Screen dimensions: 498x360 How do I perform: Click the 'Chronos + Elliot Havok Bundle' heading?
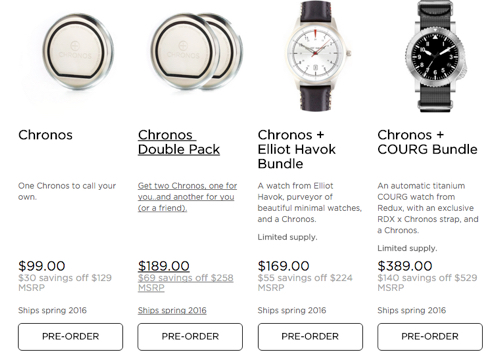point(297,149)
